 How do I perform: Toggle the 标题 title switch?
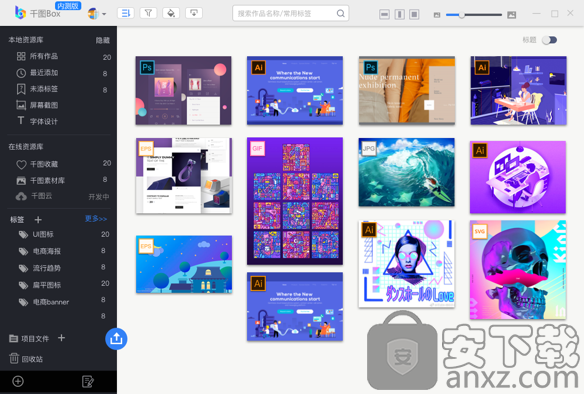[549, 40]
